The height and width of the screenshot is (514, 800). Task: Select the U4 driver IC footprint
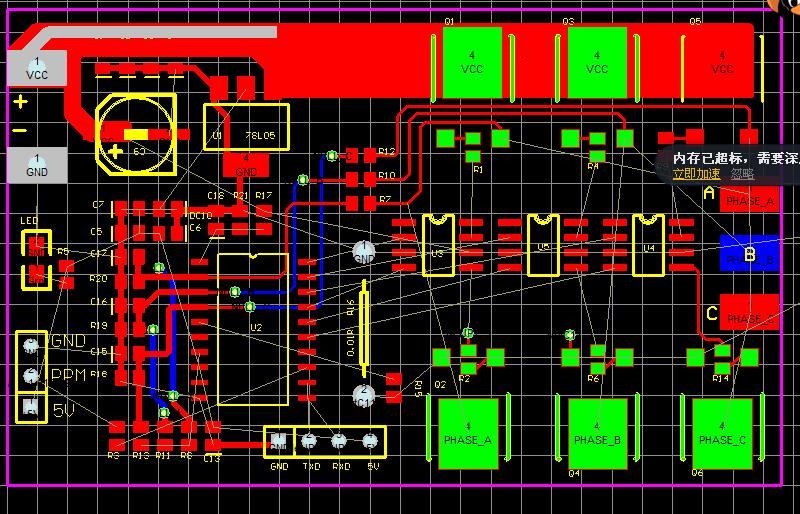click(648, 246)
